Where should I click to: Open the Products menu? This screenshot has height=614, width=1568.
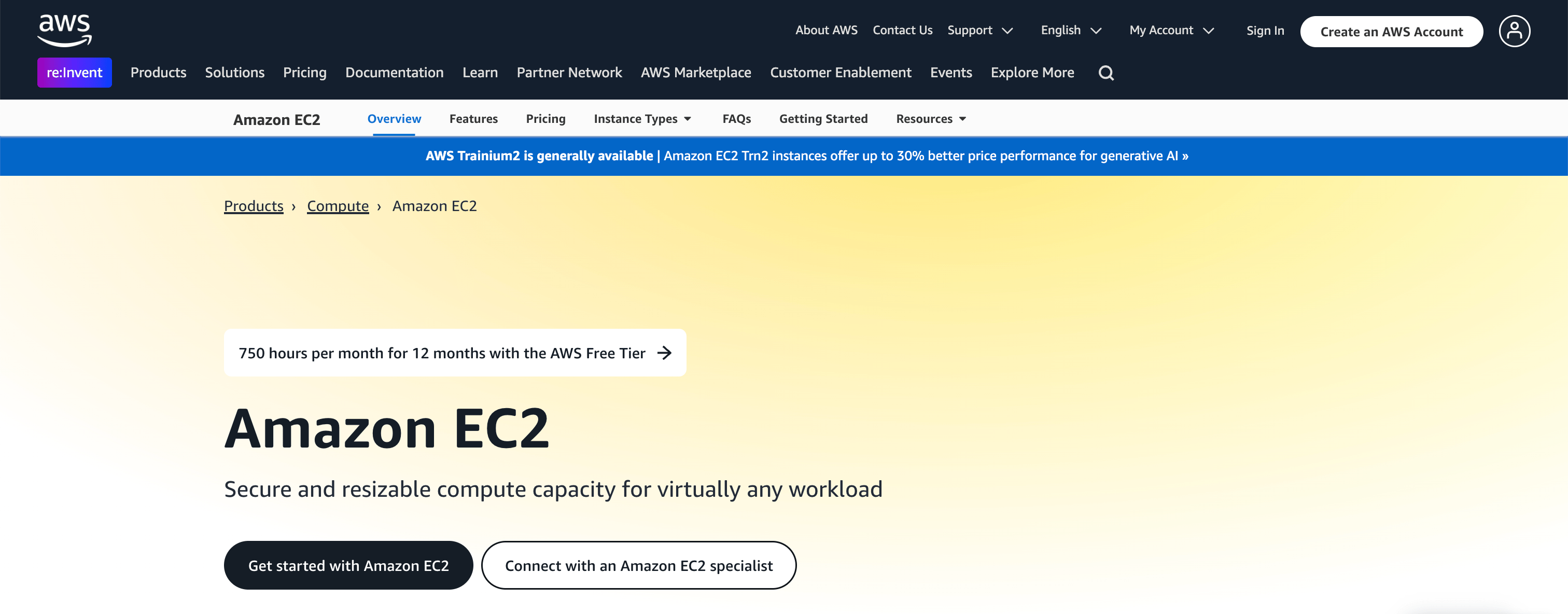pyautogui.click(x=158, y=73)
